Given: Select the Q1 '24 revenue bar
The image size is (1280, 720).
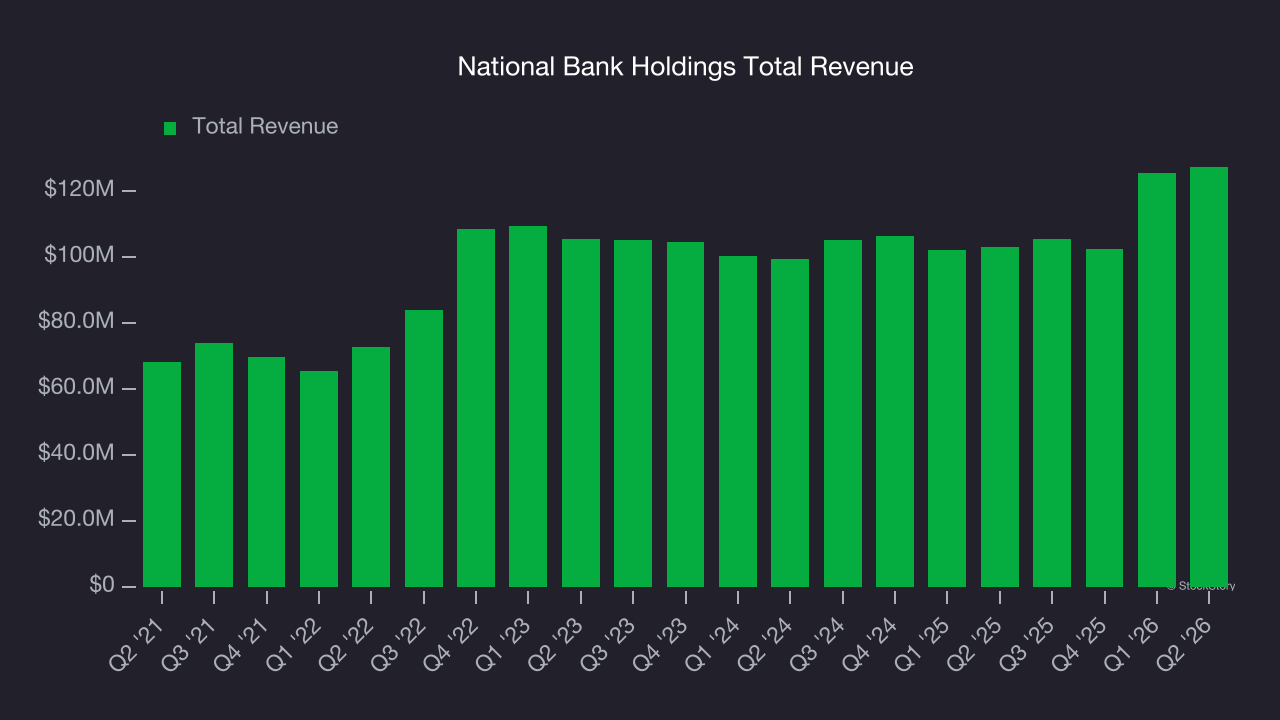Looking at the screenshot, I should (x=738, y=421).
